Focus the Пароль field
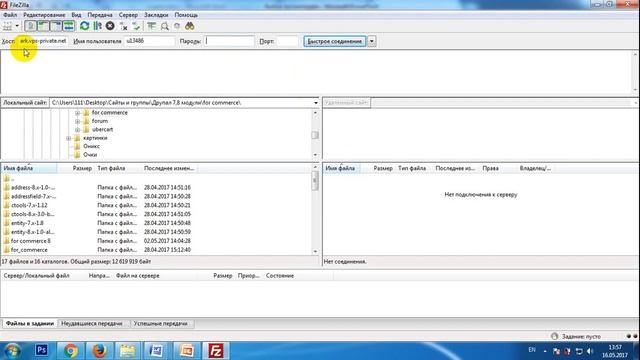This screenshot has height=360, width=640. (229, 41)
